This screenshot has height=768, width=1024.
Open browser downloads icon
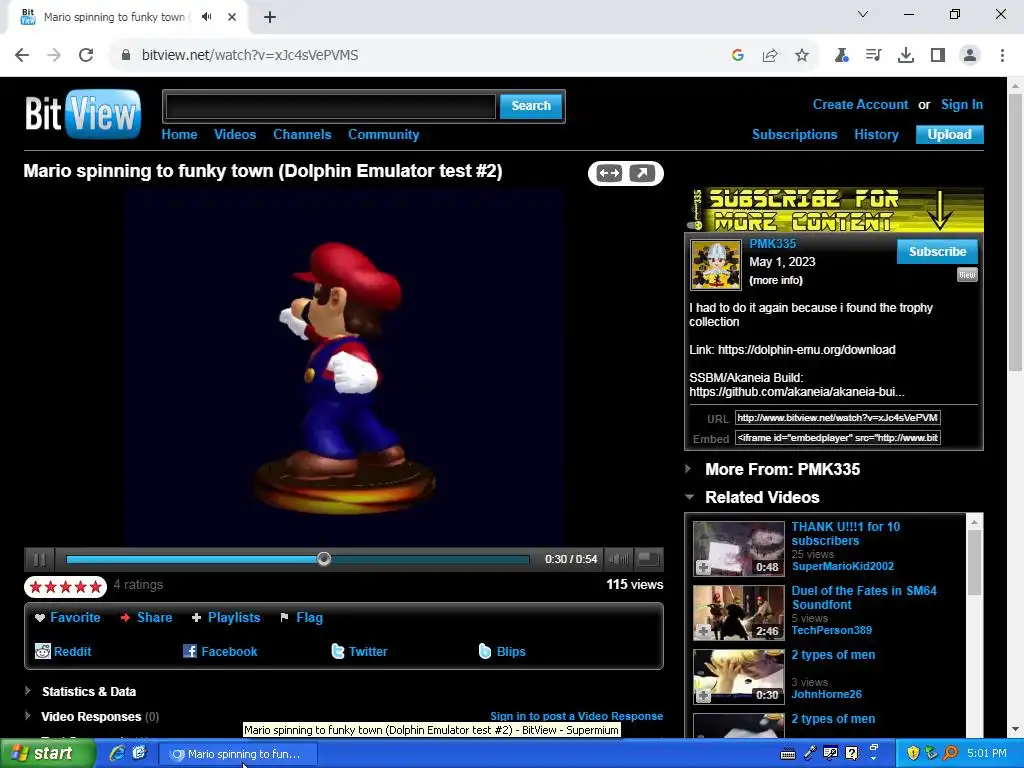click(x=906, y=56)
